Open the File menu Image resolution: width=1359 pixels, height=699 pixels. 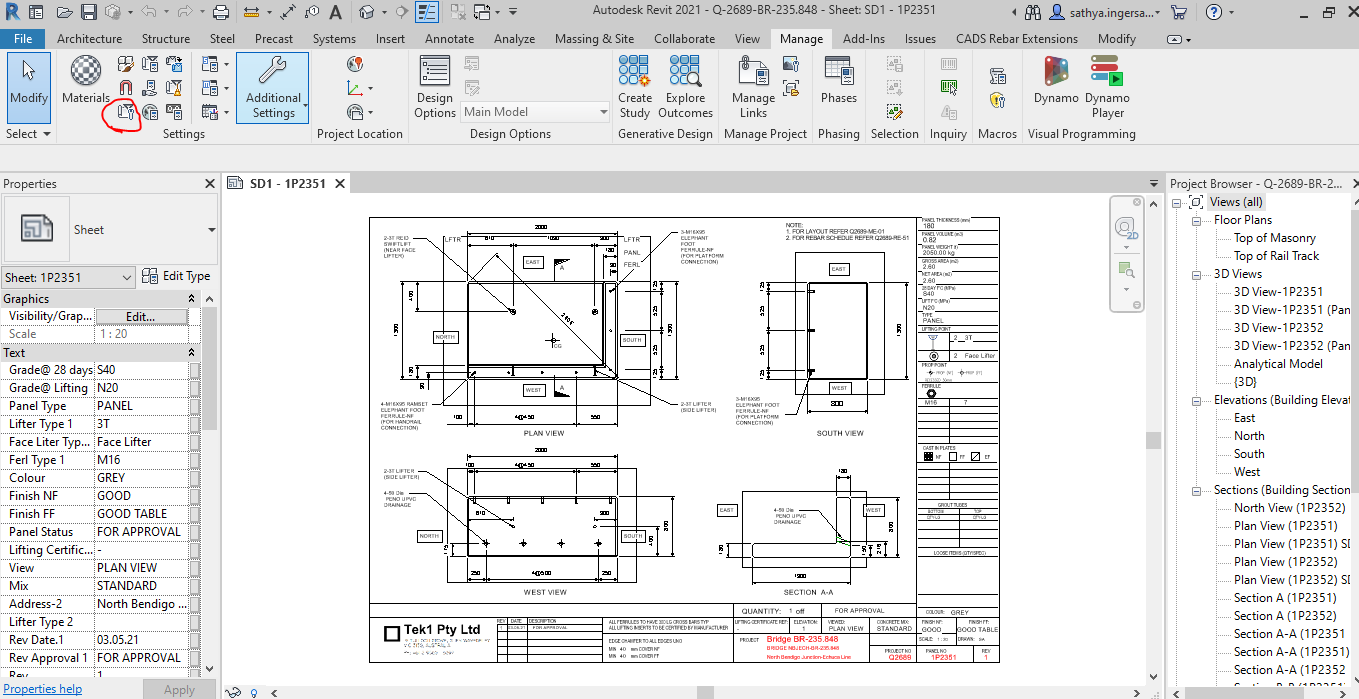click(23, 39)
